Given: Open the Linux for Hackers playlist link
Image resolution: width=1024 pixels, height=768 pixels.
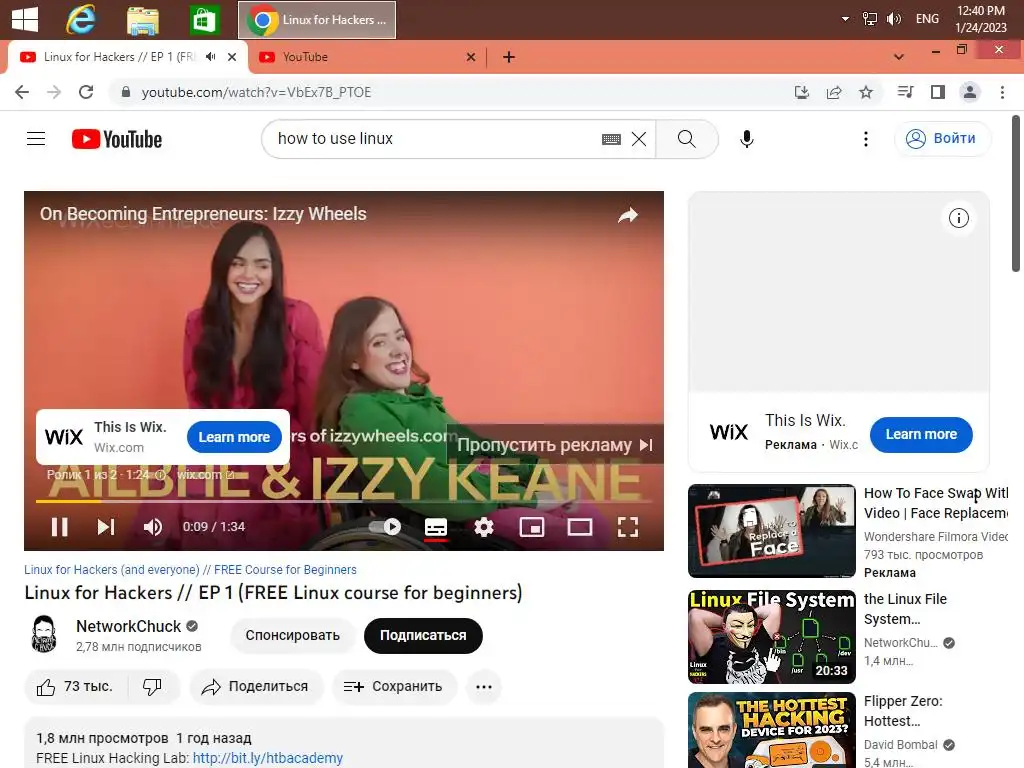Looking at the screenshot, I should (x=191, y=569).
